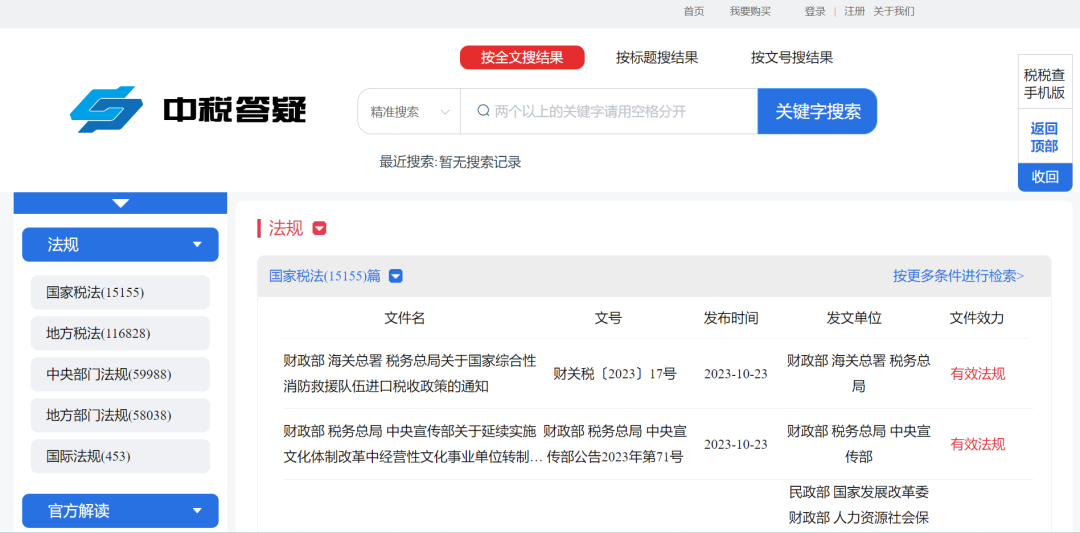Click the 文号 column header
The height and width of the screenshot is (533, 1080).
[608, 318]
